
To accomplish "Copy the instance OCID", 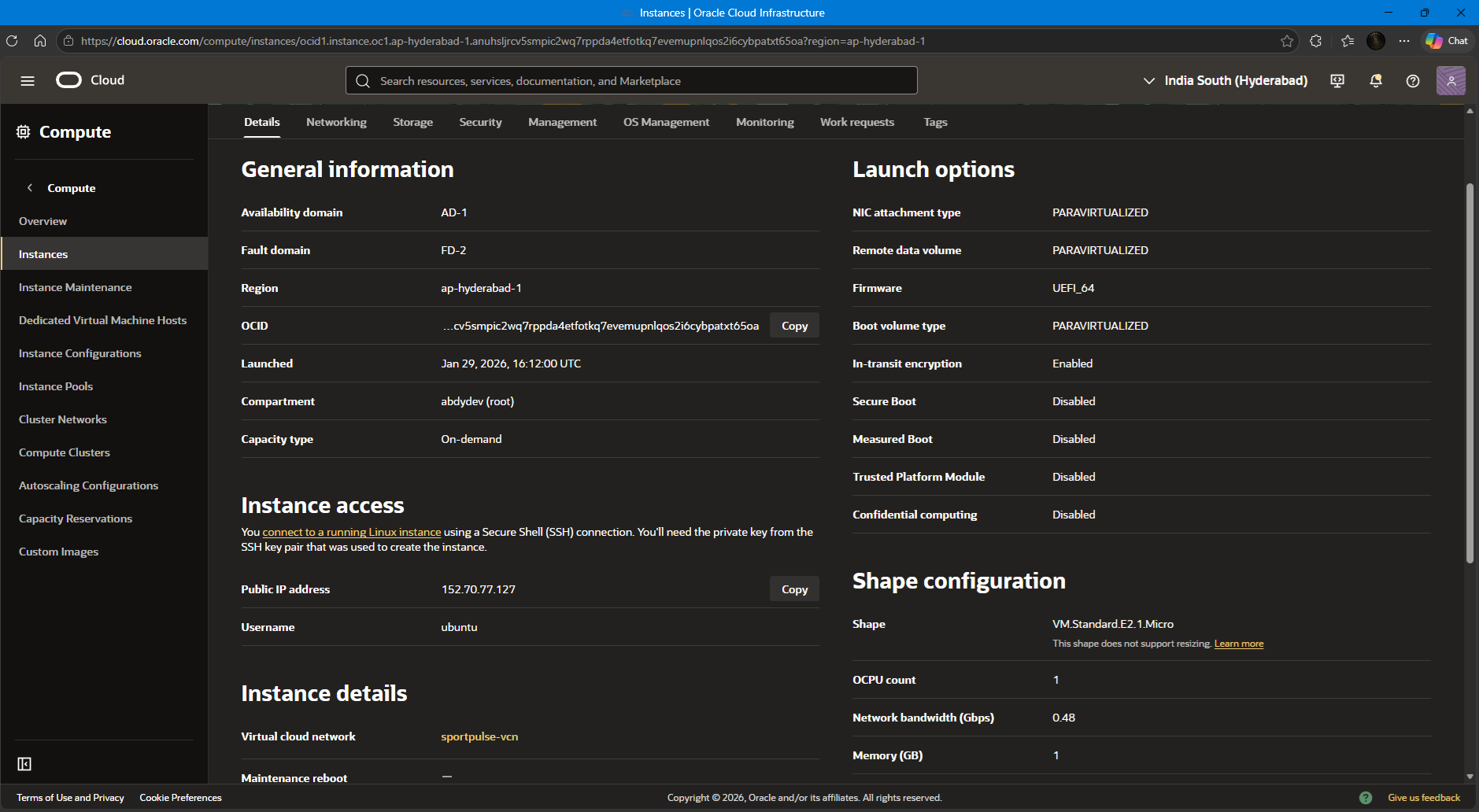I will [x=793, y=326].
